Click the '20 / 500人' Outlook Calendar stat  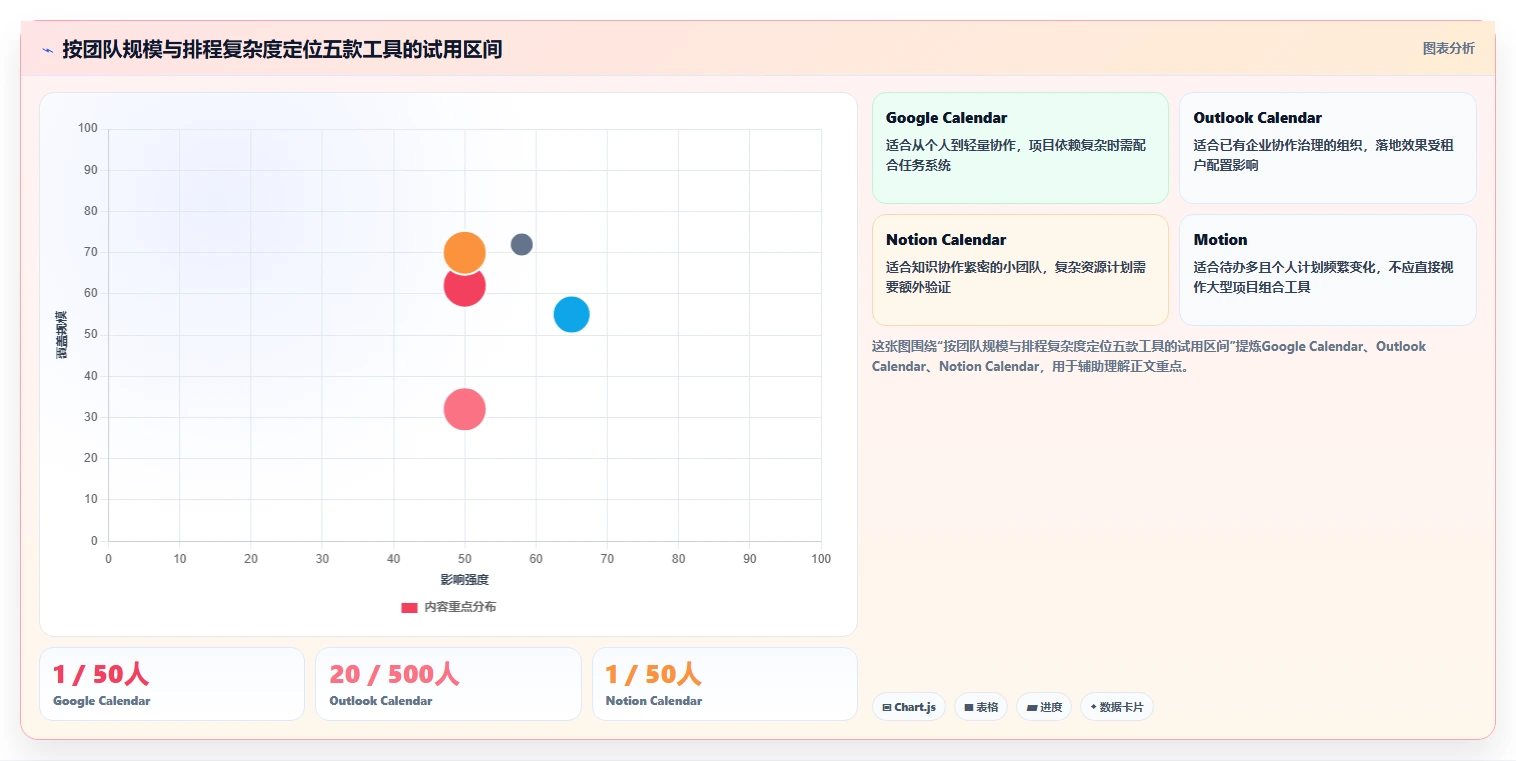point(394,674)
